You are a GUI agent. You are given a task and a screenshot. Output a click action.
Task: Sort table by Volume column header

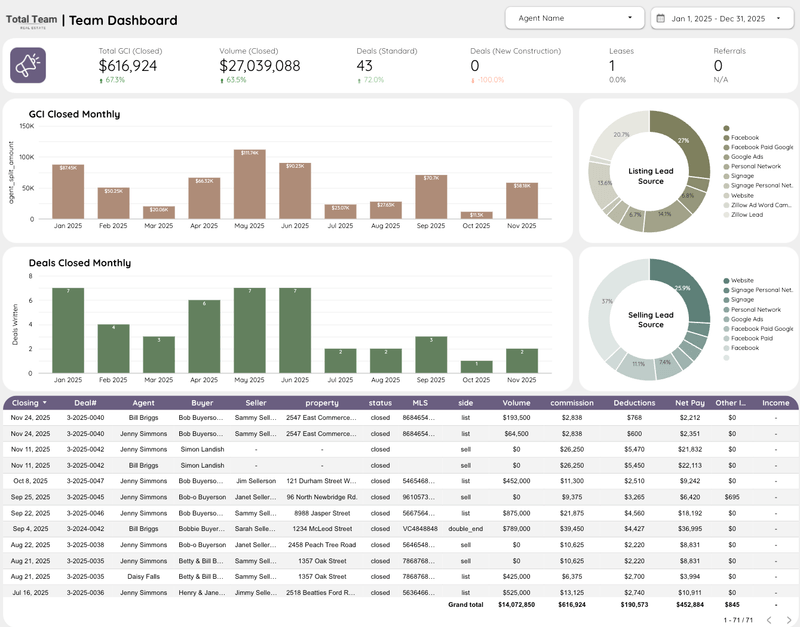point(517,402)
